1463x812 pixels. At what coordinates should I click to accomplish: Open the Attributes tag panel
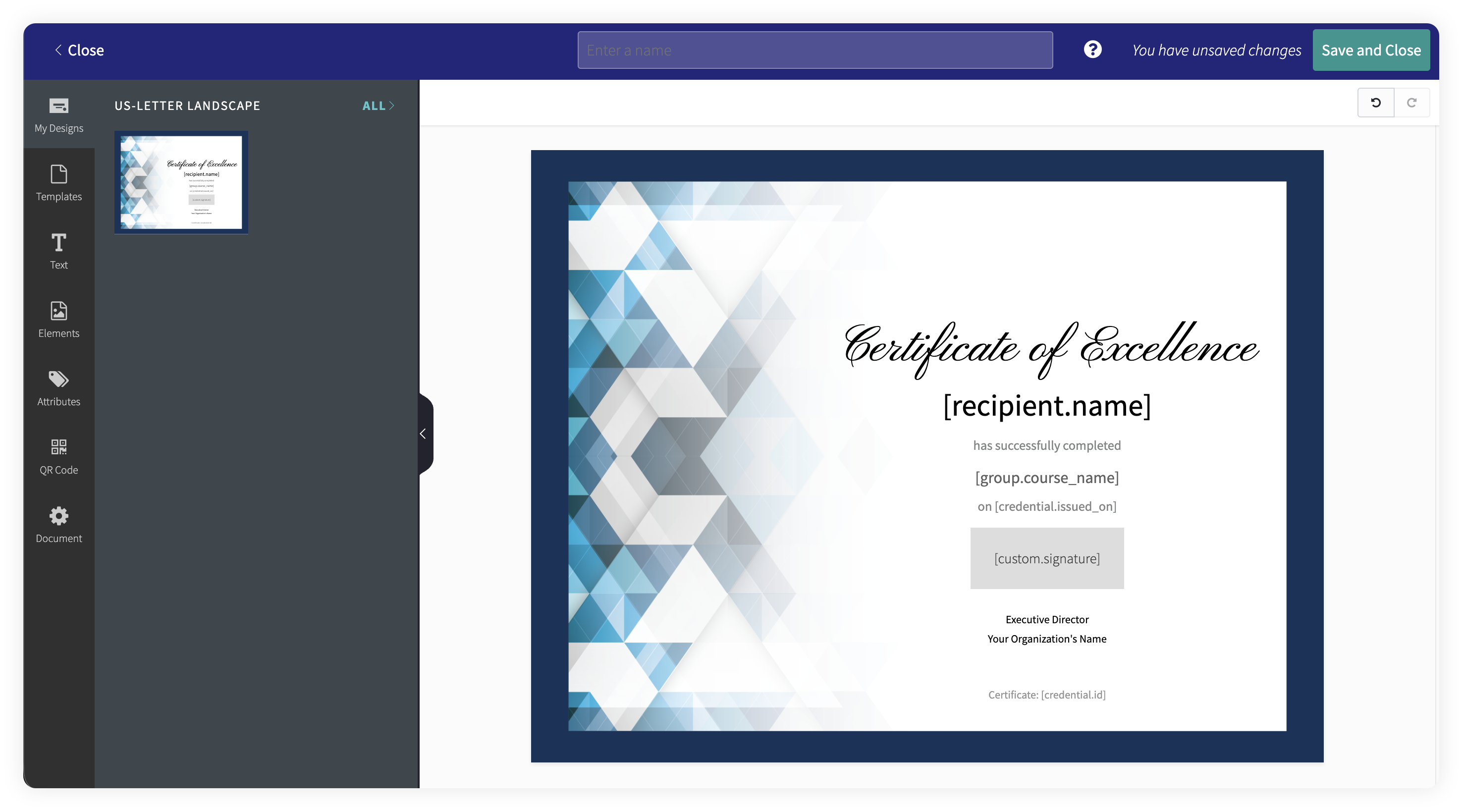(x=58, y=388)
